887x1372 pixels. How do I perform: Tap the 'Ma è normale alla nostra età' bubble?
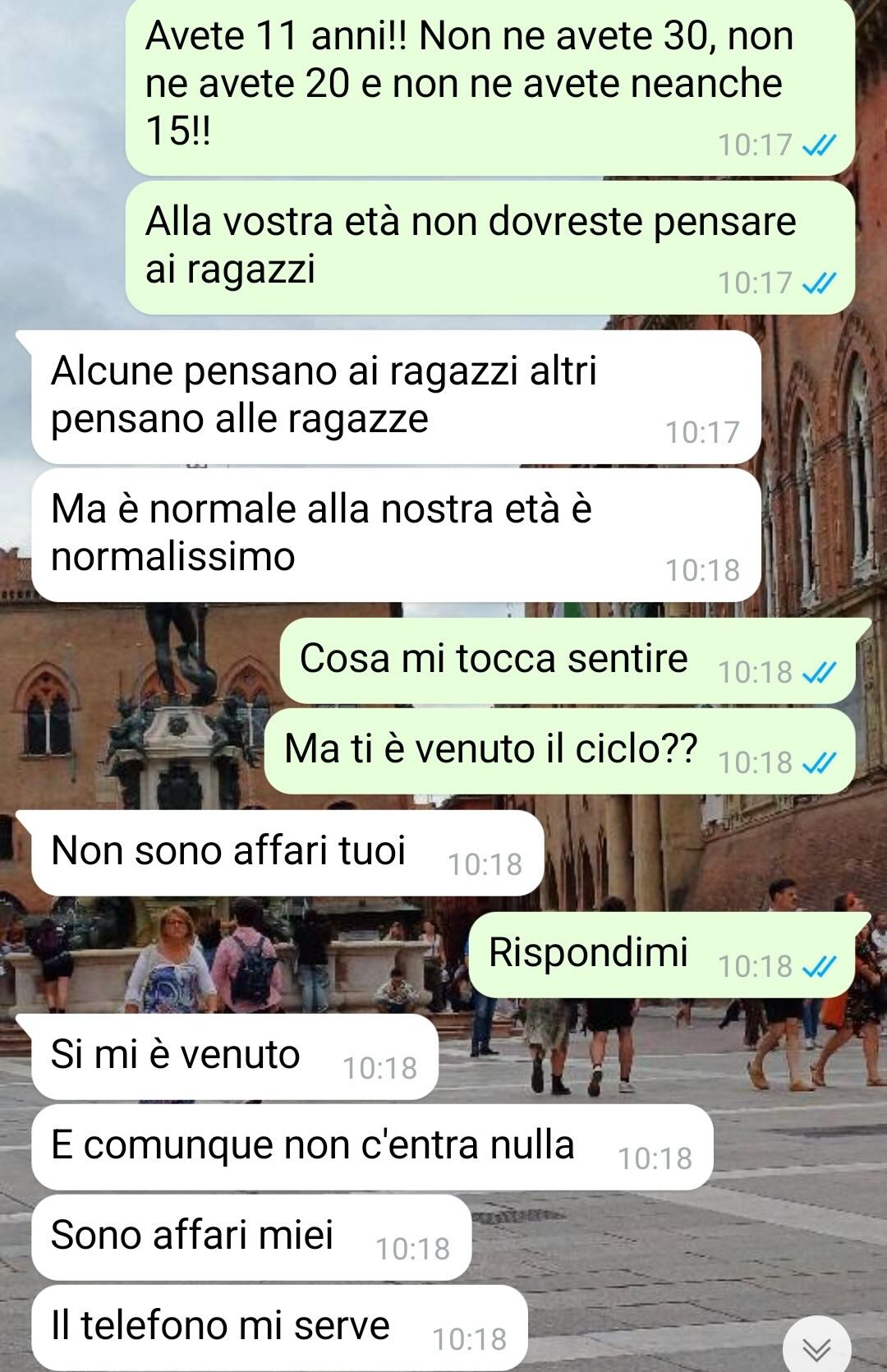pos(396,535)
